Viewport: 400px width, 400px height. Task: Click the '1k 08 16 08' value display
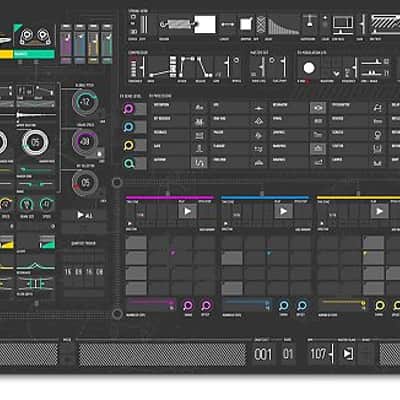coord(84,272)
